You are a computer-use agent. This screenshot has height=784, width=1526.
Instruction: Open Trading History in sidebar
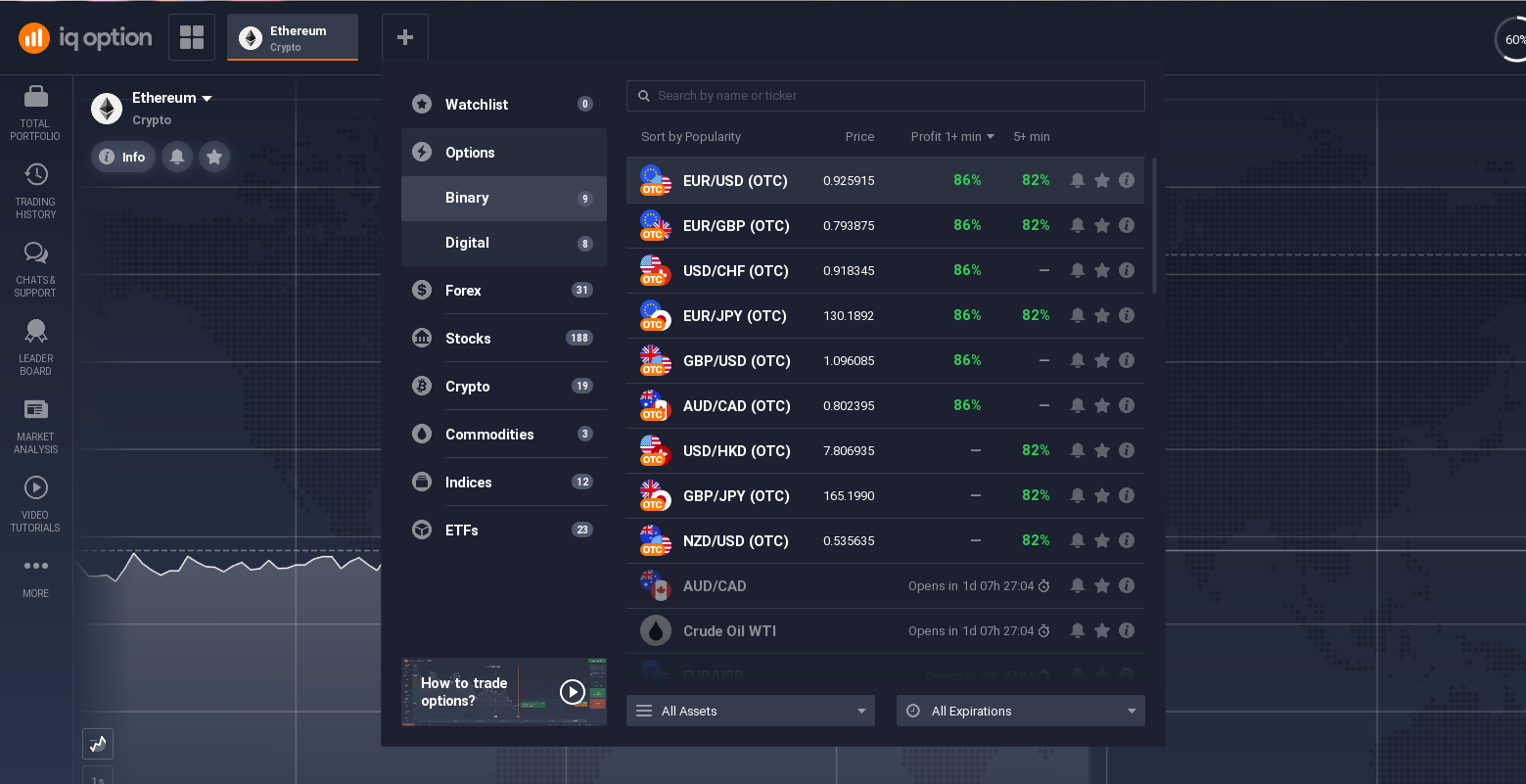pyautogui.click(x=35, y=175)
